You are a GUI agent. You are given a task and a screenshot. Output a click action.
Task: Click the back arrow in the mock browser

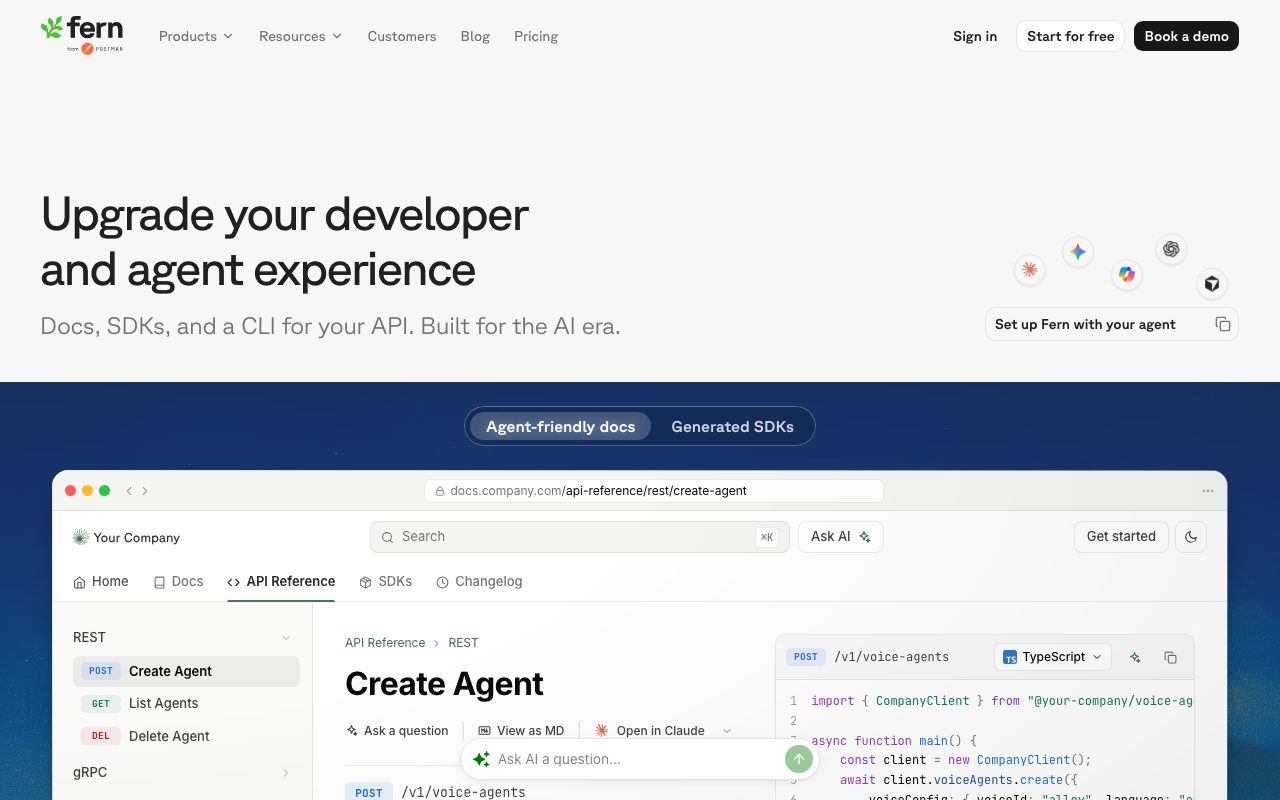point(129,491)
